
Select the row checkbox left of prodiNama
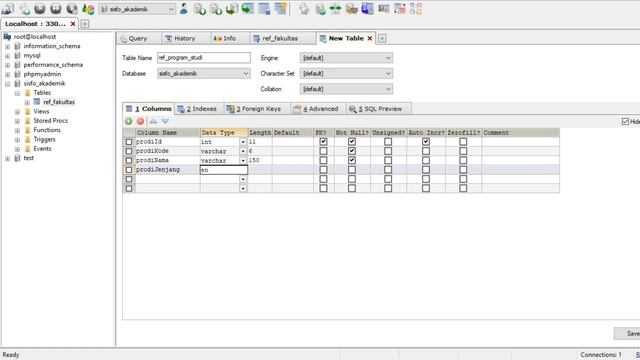pyautogui.click(x=129, y=160)
